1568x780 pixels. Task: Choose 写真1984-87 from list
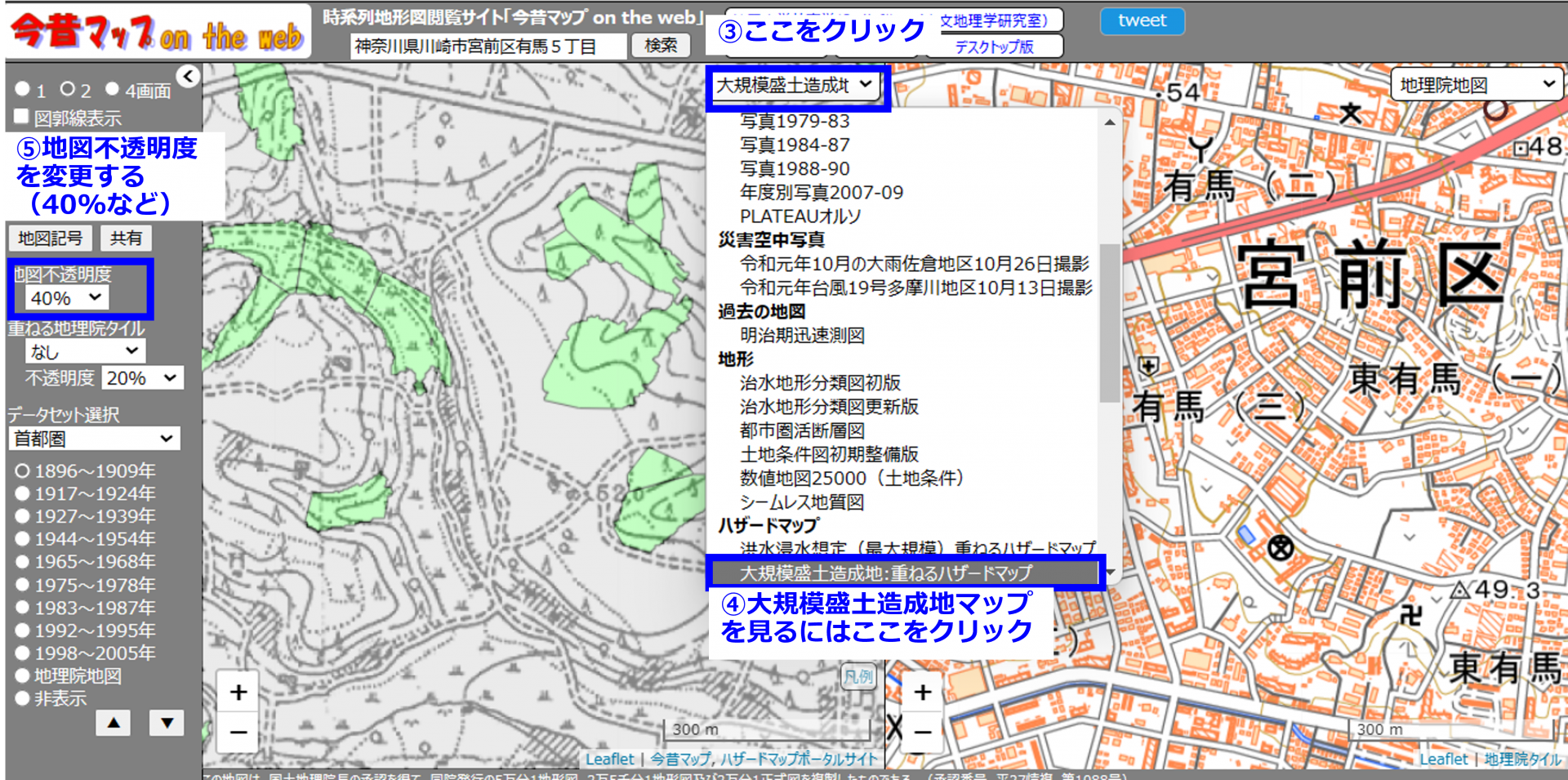[x=795, y=145]
